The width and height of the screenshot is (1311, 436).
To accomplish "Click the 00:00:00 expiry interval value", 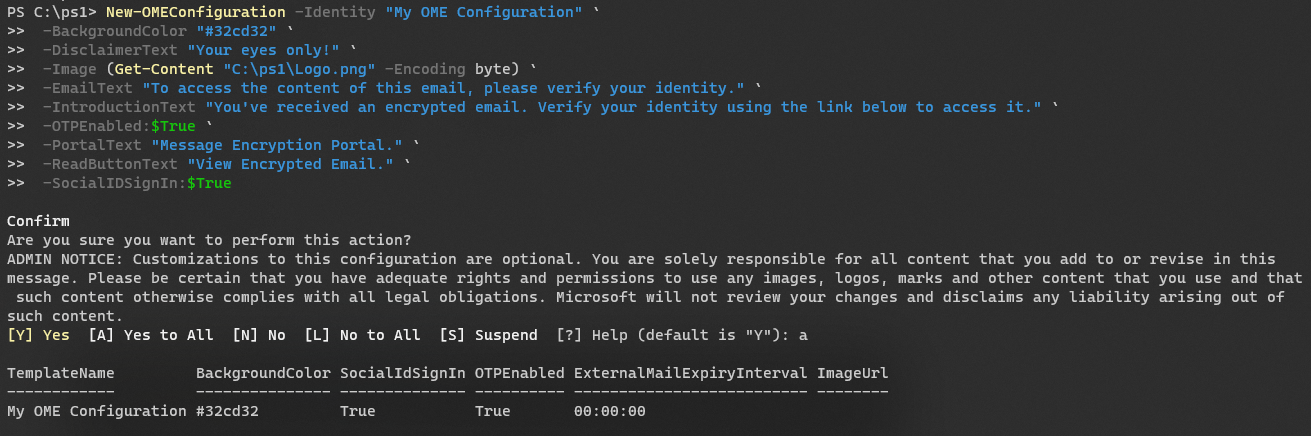I will (x=610, y=411).
